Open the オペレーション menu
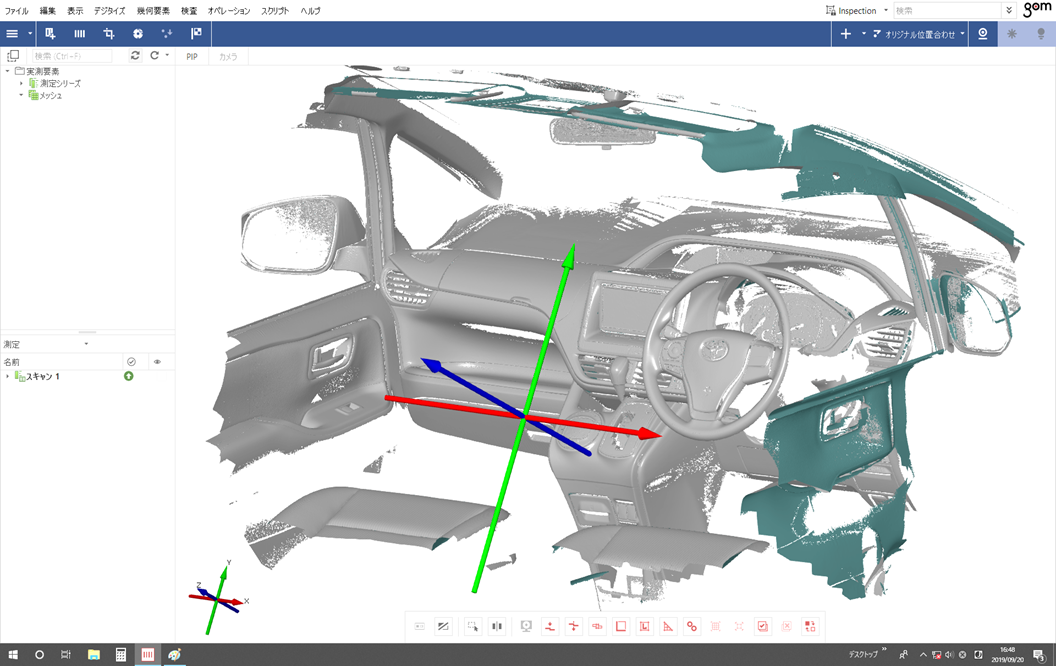1056x666 pixels. pyautogui.click(x=229, y=10)
